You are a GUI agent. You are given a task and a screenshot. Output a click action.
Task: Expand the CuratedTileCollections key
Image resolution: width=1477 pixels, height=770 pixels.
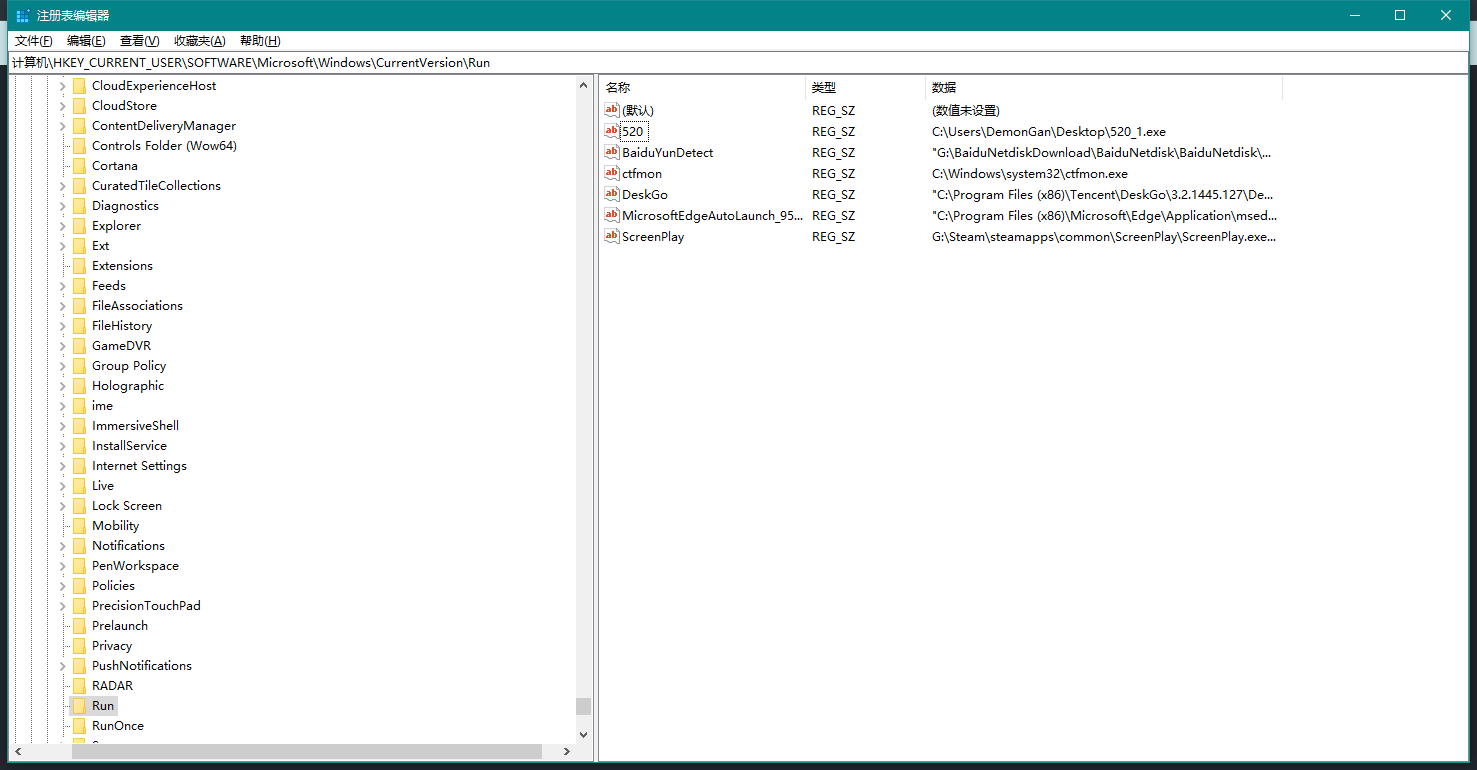point(62,185)
